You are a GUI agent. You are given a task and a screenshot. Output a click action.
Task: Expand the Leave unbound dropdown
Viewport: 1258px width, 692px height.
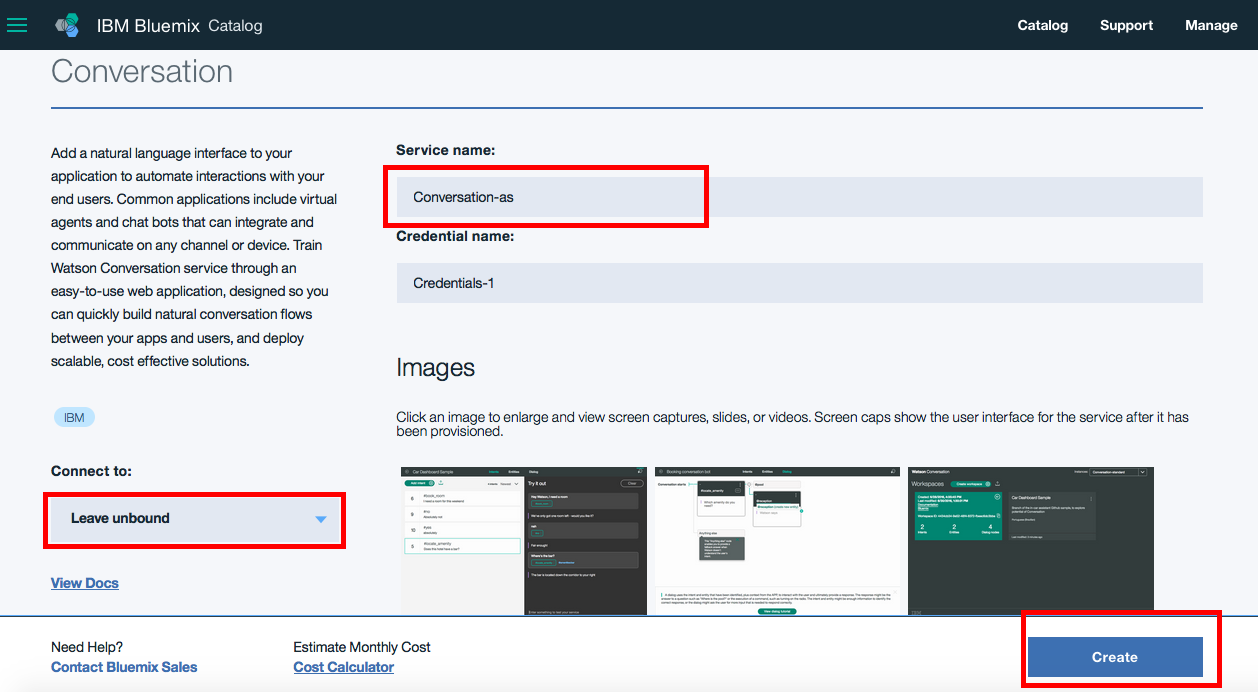click(x=195, y=519)
